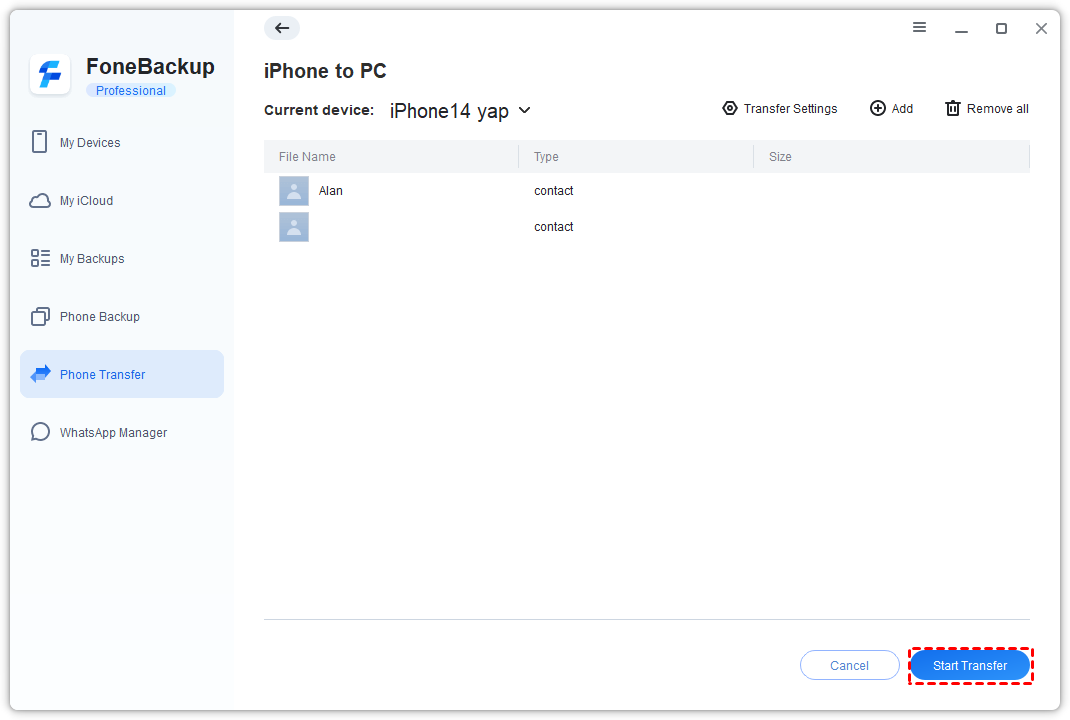Click the Add plus circle icon
The image size is (1070, 720).
click(x=878, y=109)
